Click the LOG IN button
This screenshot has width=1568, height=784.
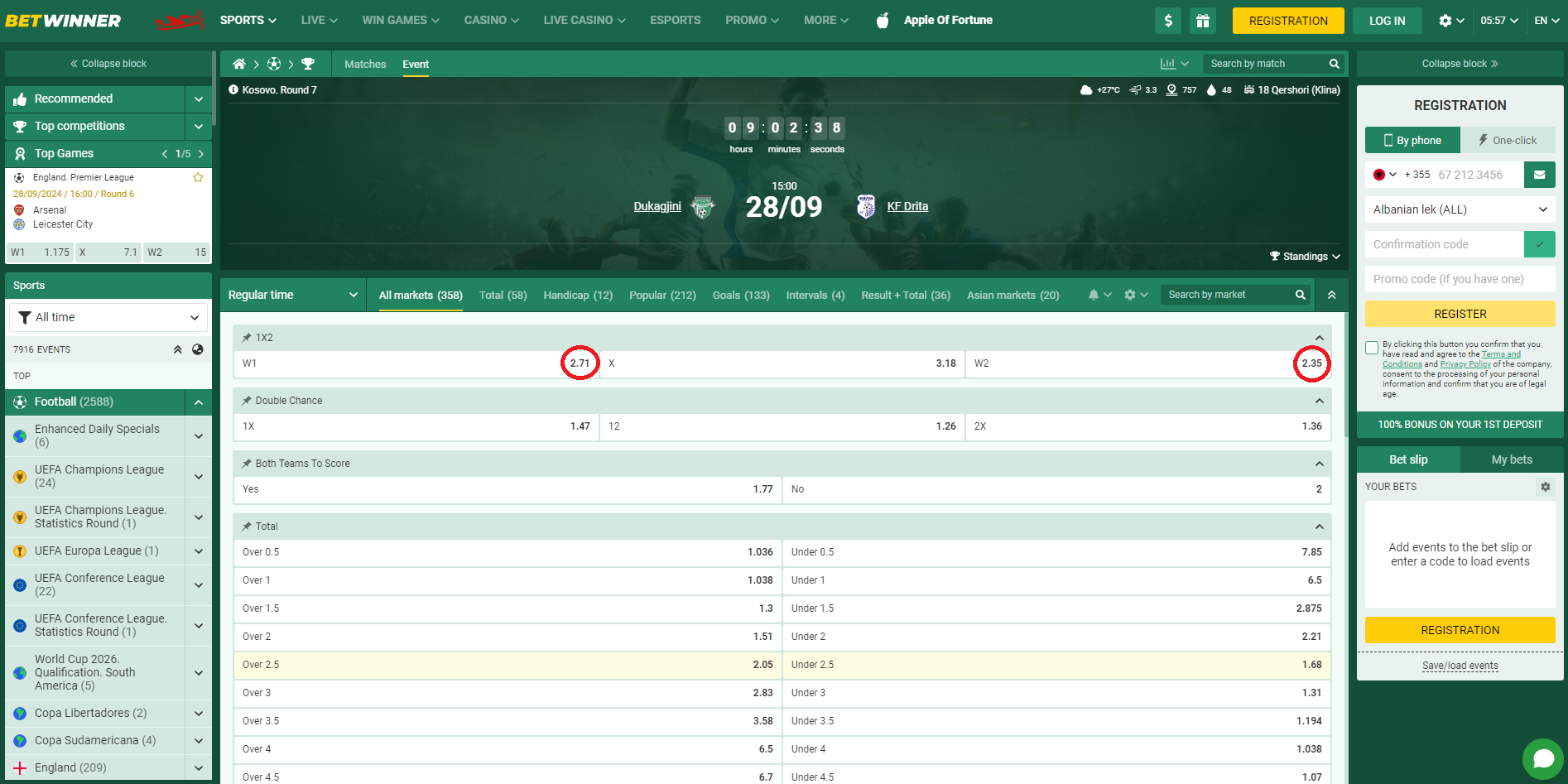(1387, 21)
